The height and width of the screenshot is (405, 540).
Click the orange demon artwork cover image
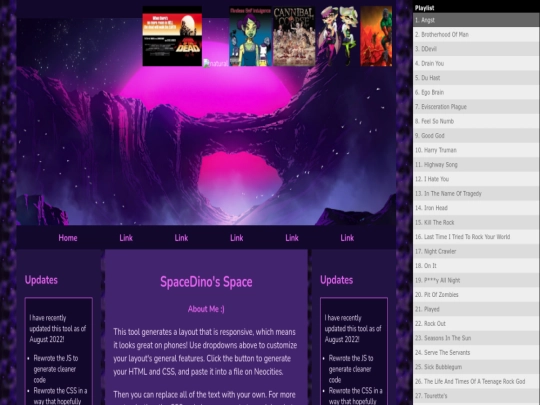point(376,36)
